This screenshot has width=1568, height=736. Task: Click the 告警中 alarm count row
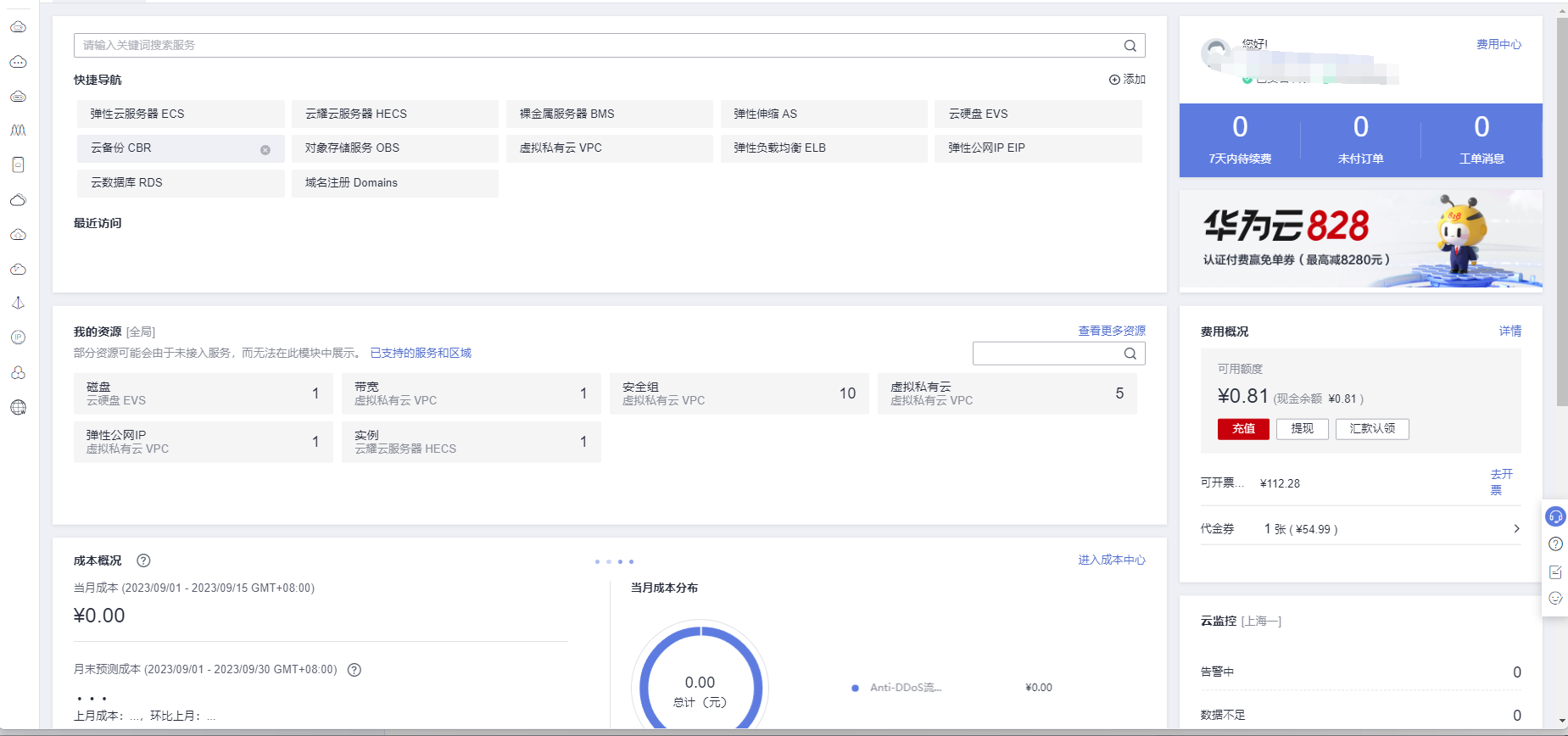[x=1361, y=672]
